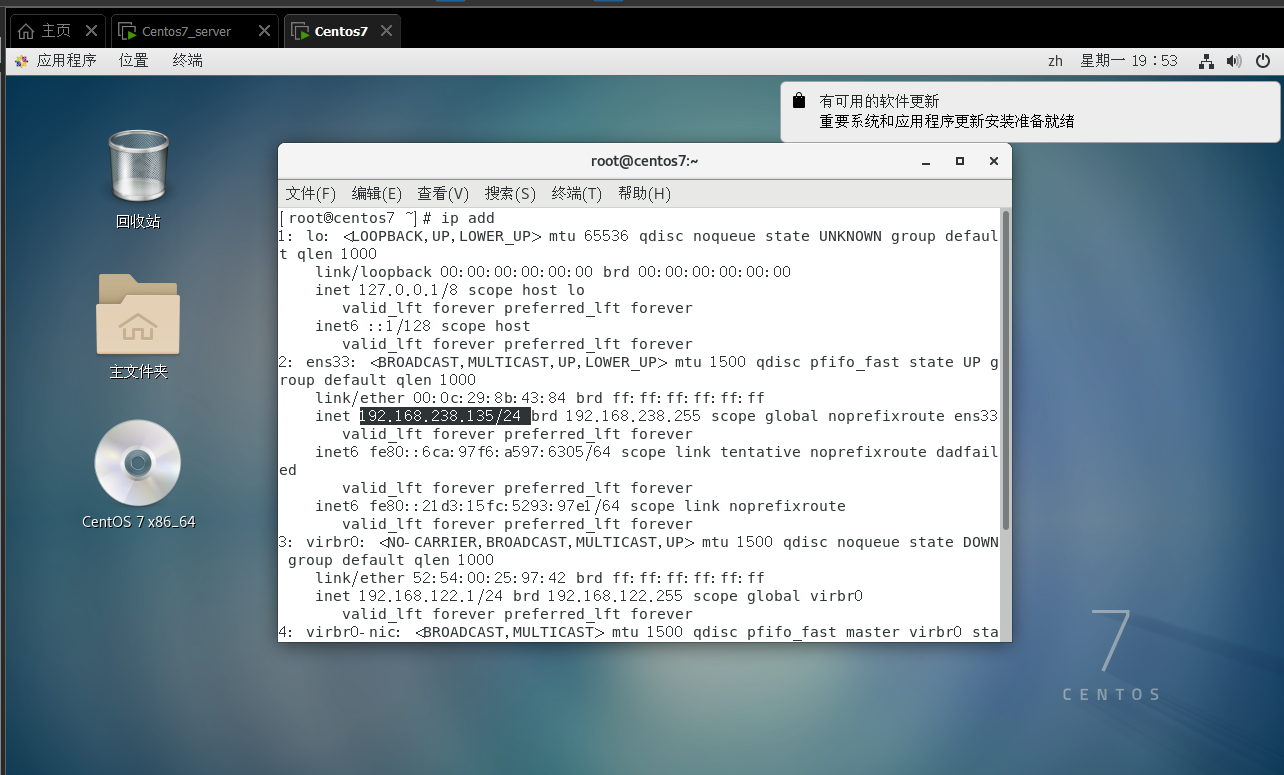The width and height of the screenshot is (1284, 775).
Task: Expand the zh input language selector
Action: (x=1055, y=61)
